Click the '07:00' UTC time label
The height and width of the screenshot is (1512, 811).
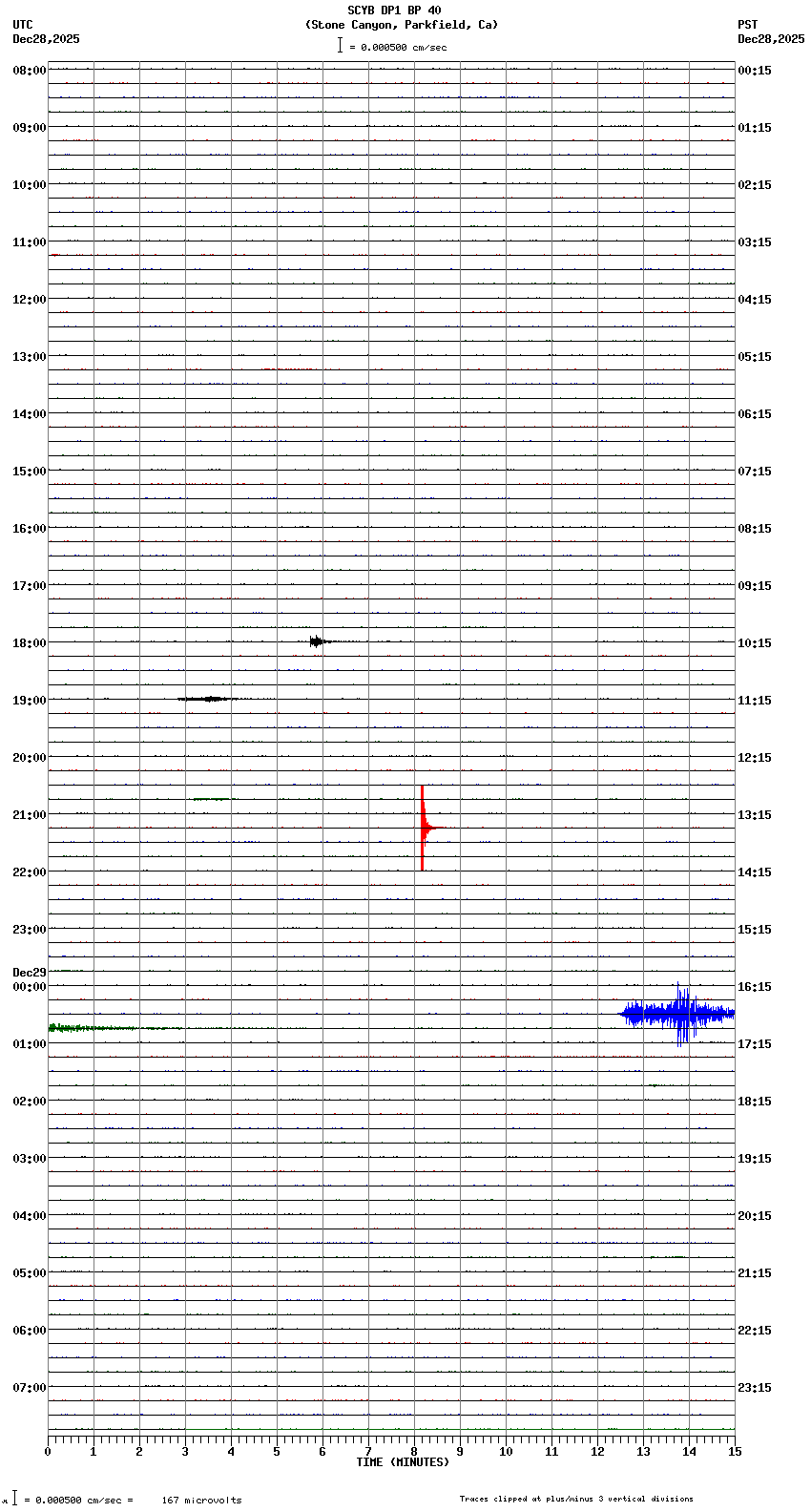click(x=30, y=1388)
